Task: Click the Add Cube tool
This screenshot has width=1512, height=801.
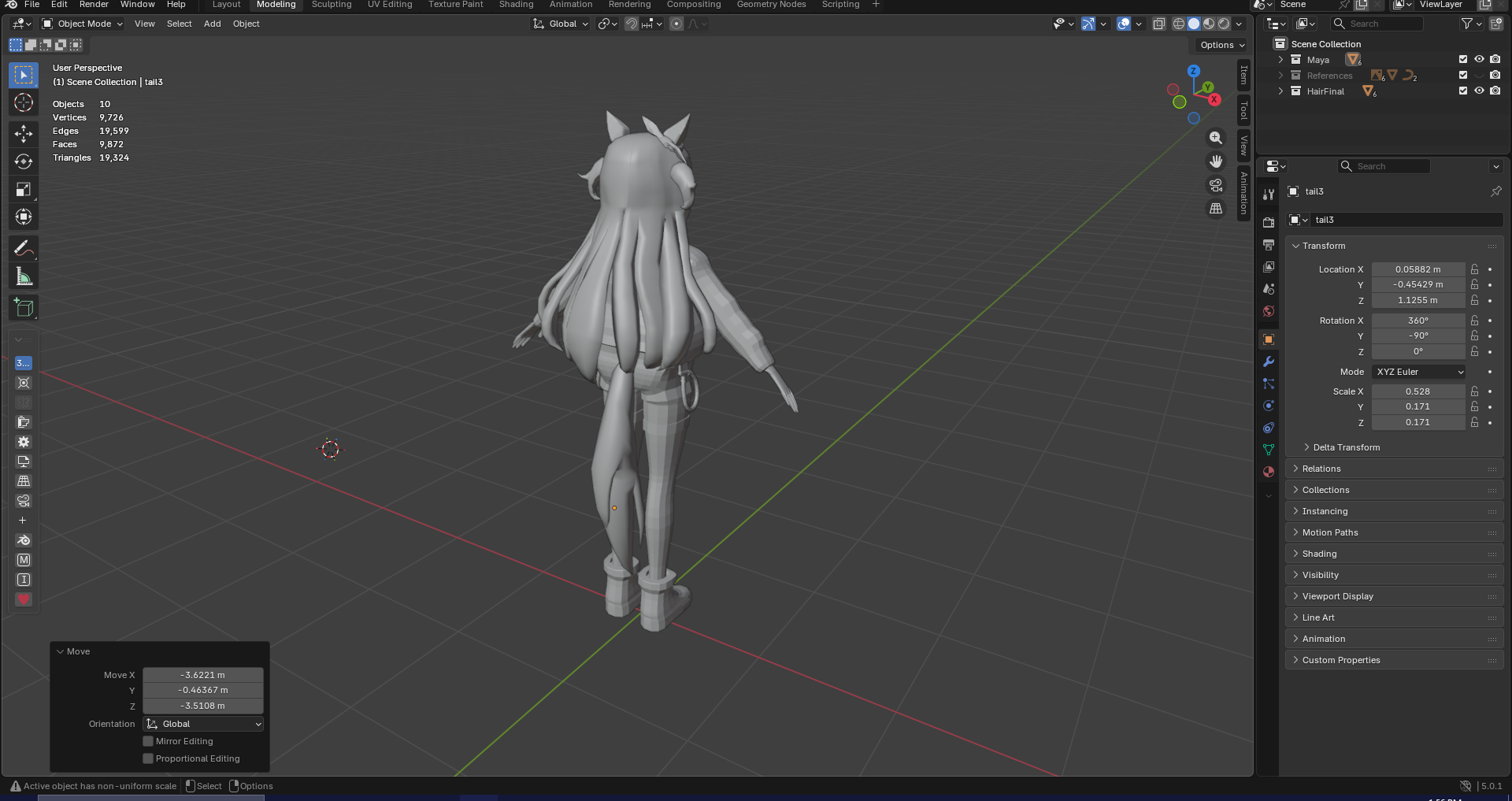Action: [x=24, y=308]
